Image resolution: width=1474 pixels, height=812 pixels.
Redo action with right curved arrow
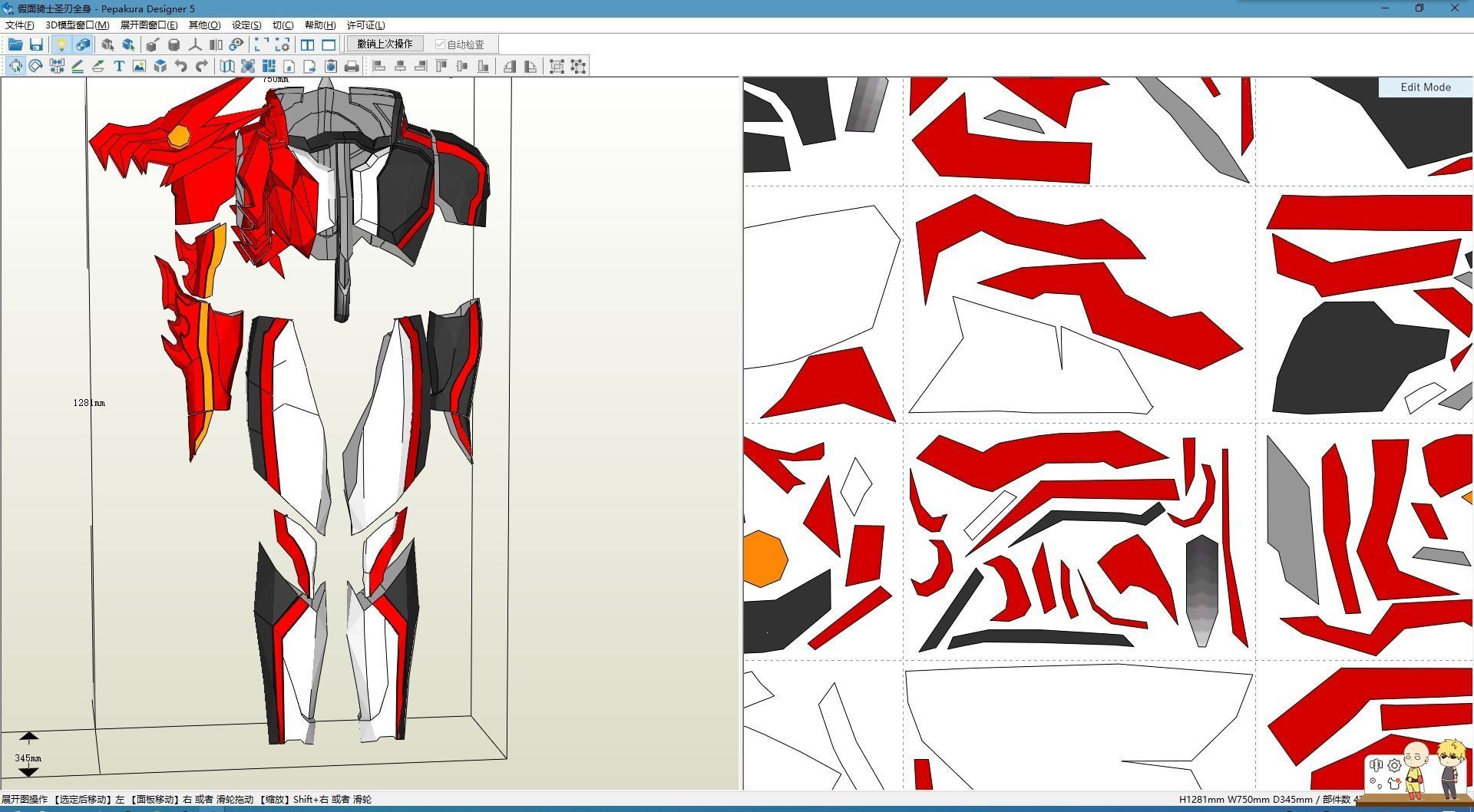[202, 67]
